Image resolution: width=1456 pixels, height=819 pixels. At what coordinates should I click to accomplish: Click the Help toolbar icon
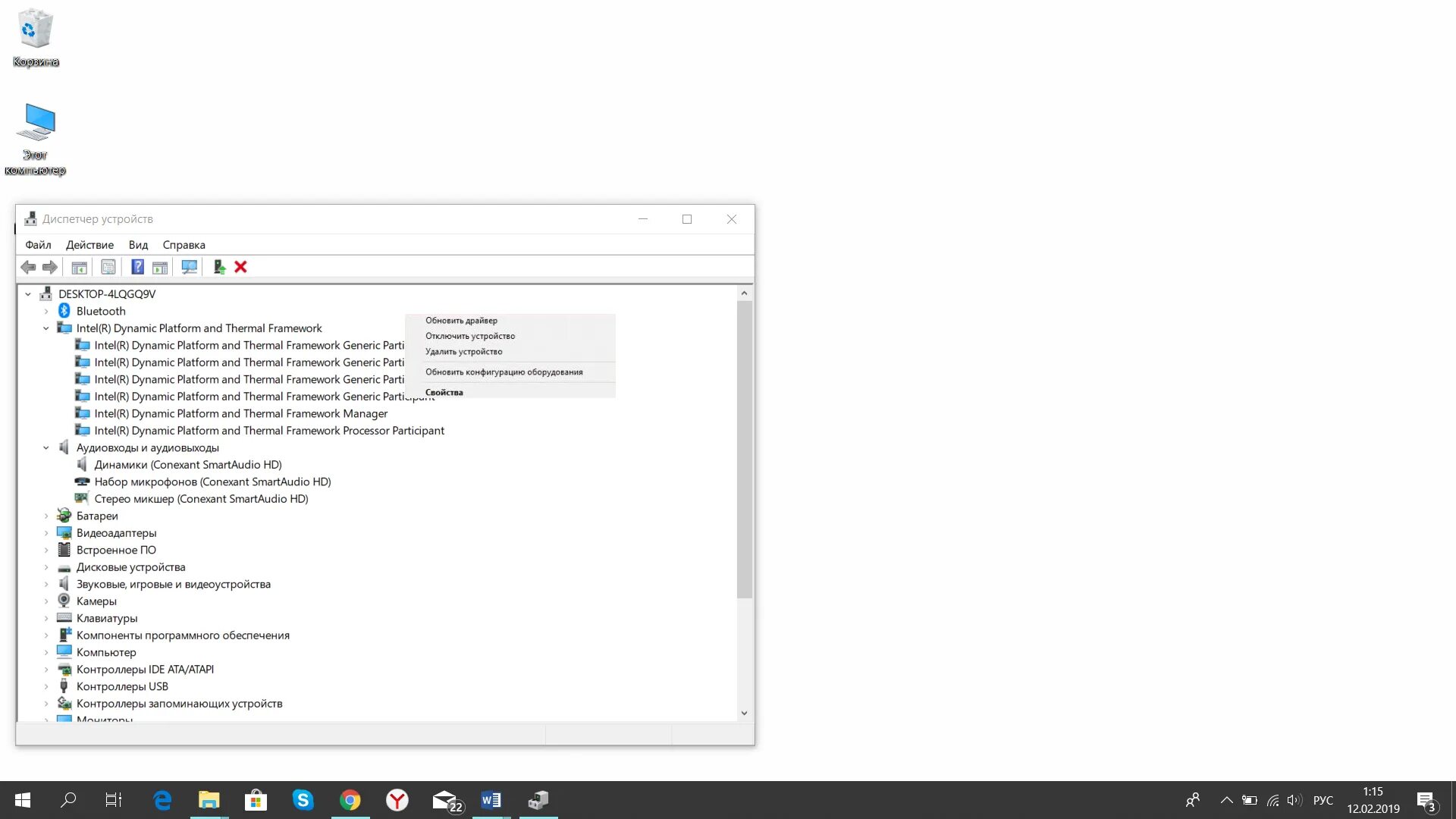point(137,267)
